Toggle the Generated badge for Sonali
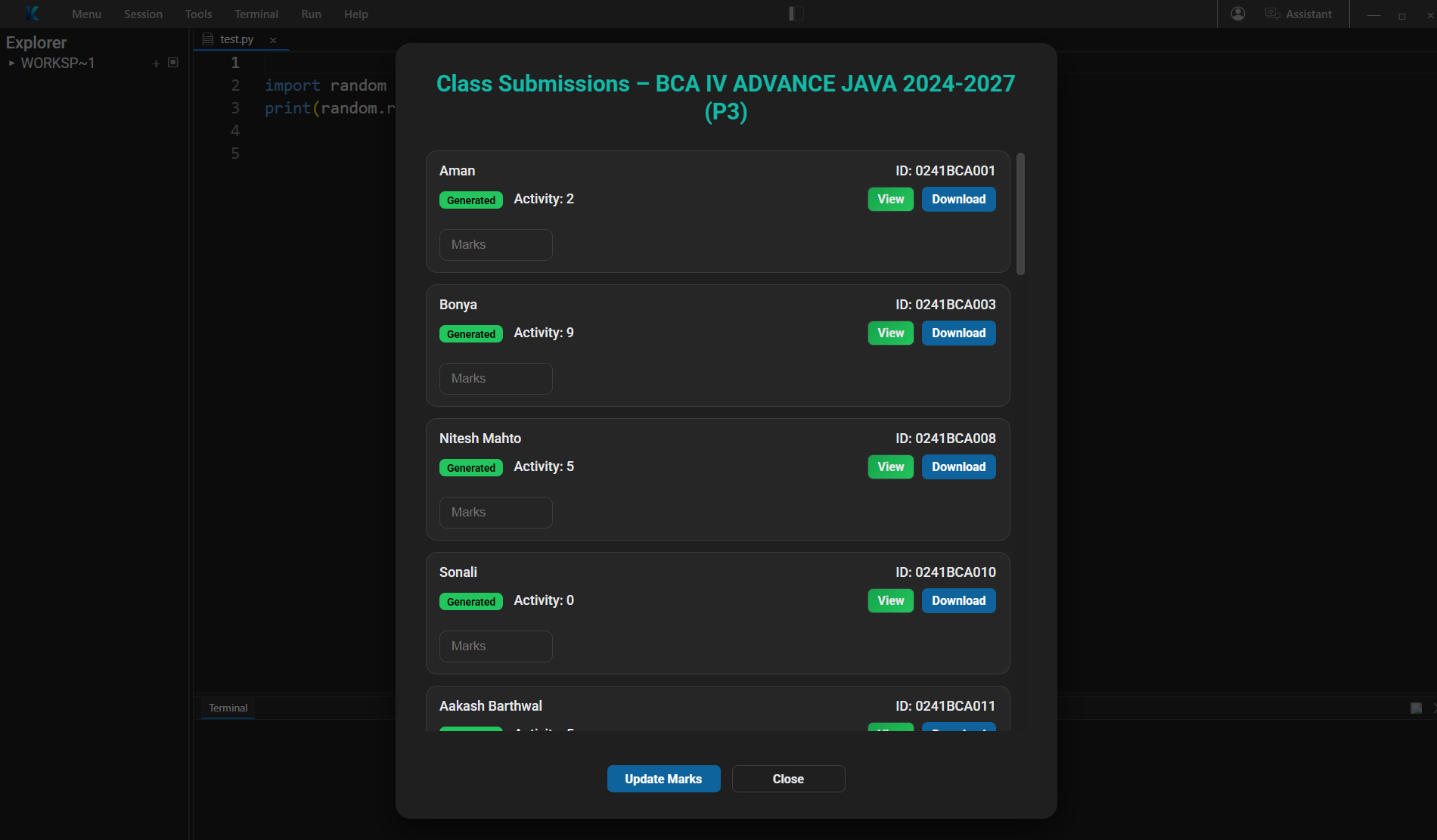The height and width of the screenshot is (840, 1437). 470,601
